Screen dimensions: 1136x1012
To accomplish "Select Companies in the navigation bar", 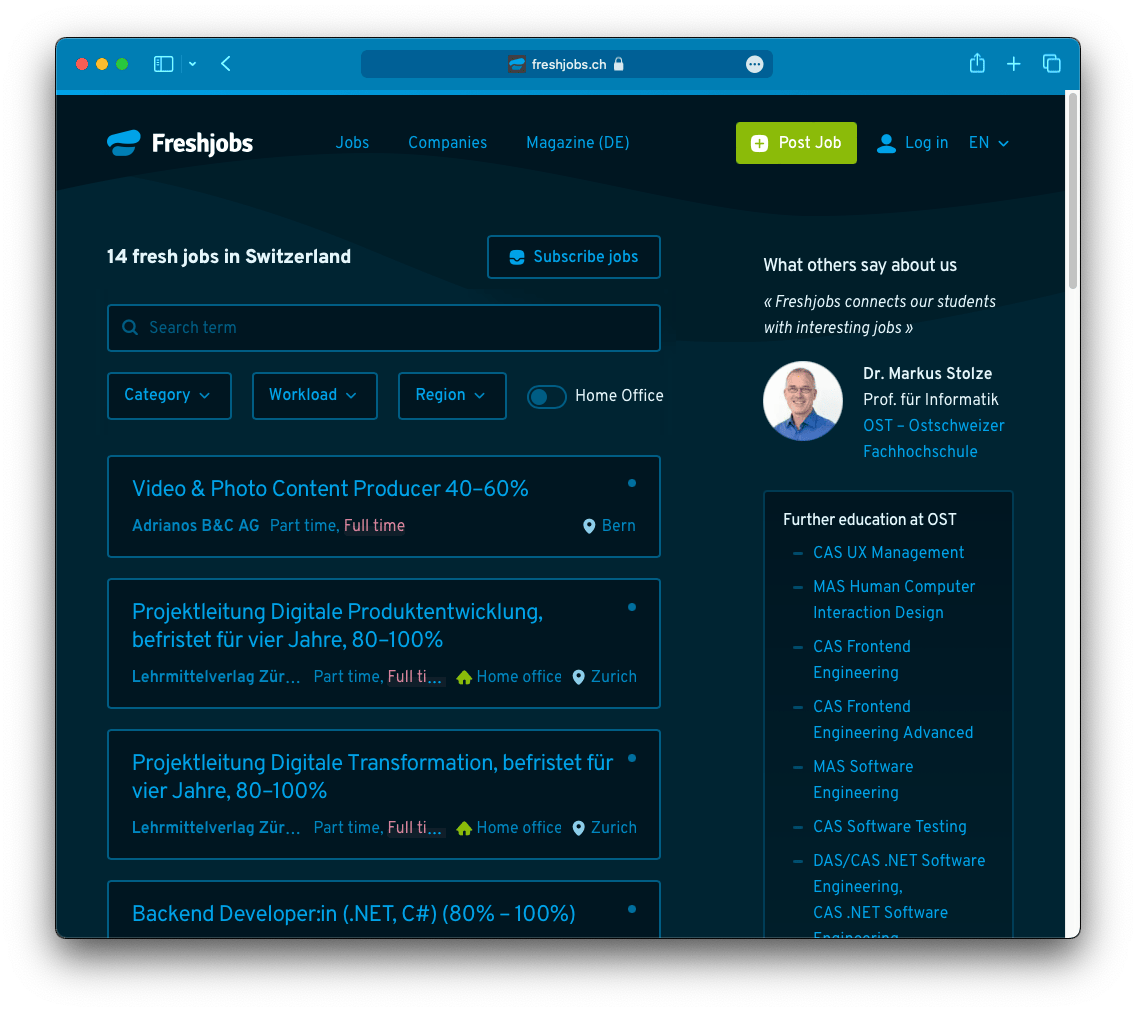I will [x=447, y=143].
